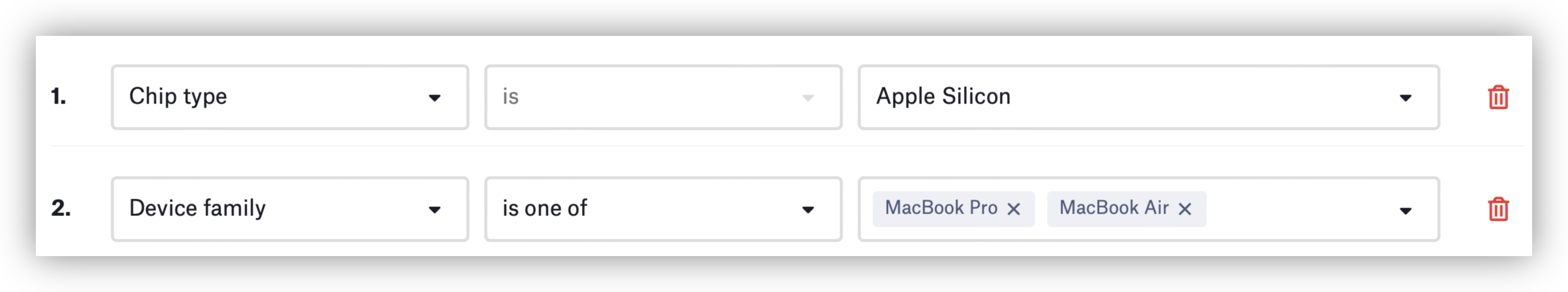Open the Apple Silicon value dropdown

(1126, 97)
